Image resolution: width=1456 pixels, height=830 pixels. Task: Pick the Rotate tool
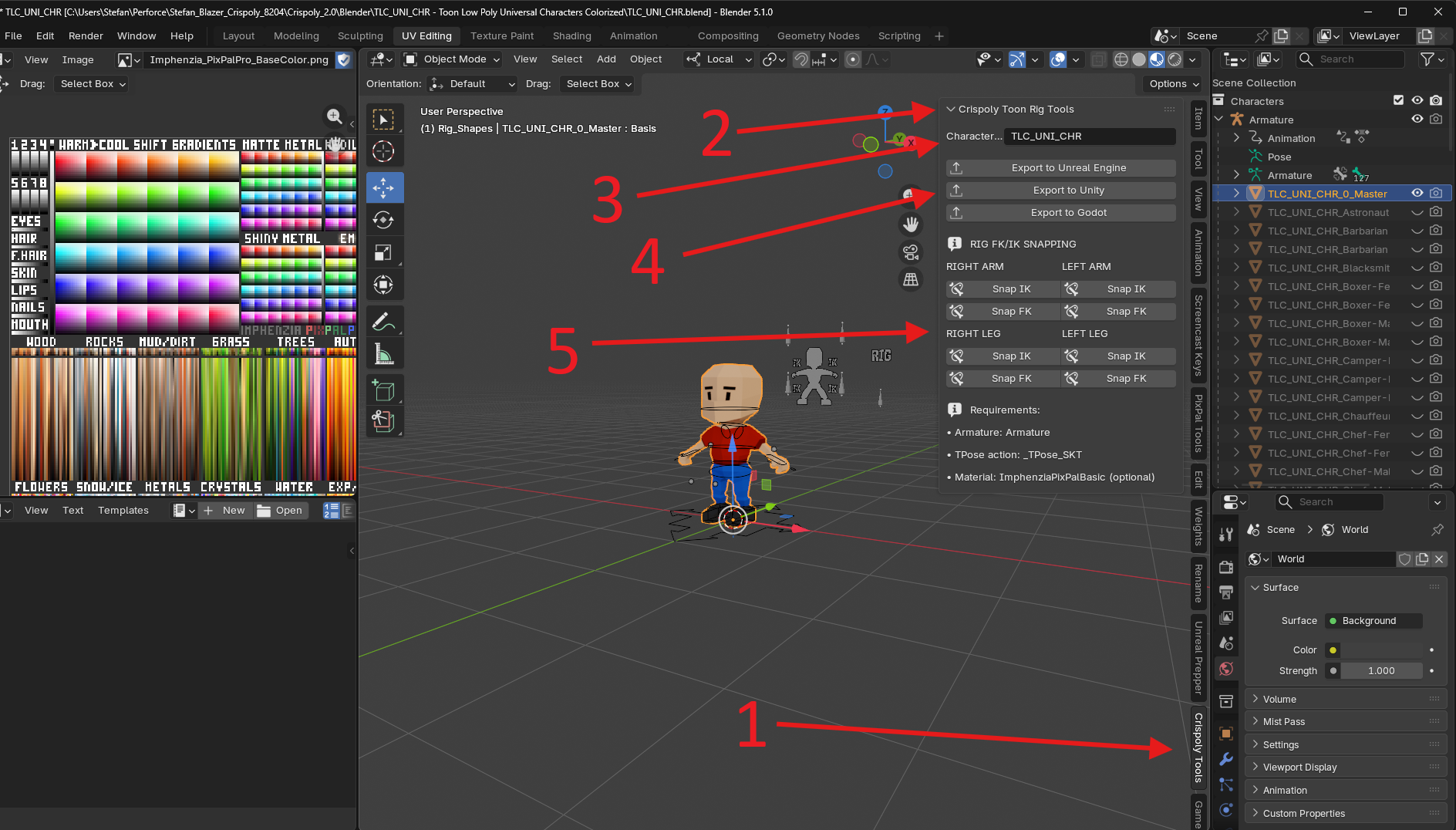(x=383, y=220)
